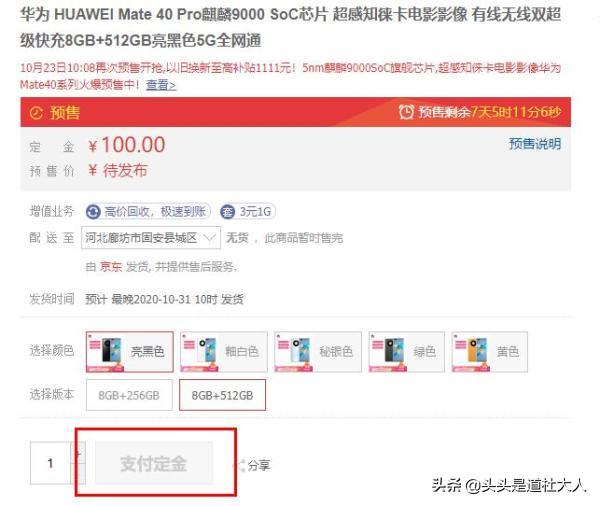Image resolution: width=600 pixels, height=506 pixels.
Task: Open the delivery region dropdown 河北廊坊市固安县城区
Action: click(151, 238)
